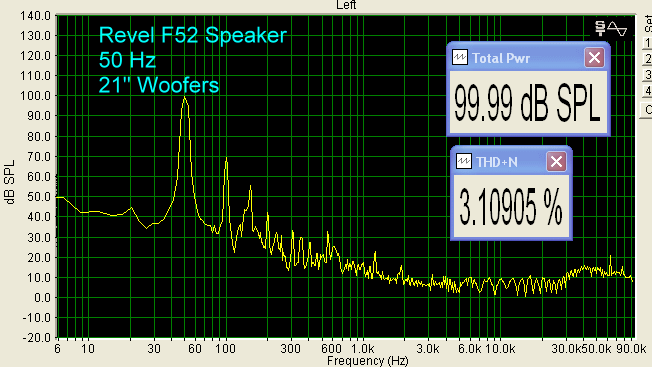Select set button 4
Image resolution: width=652 pixels, height=367 pixels.
[647, 91]
